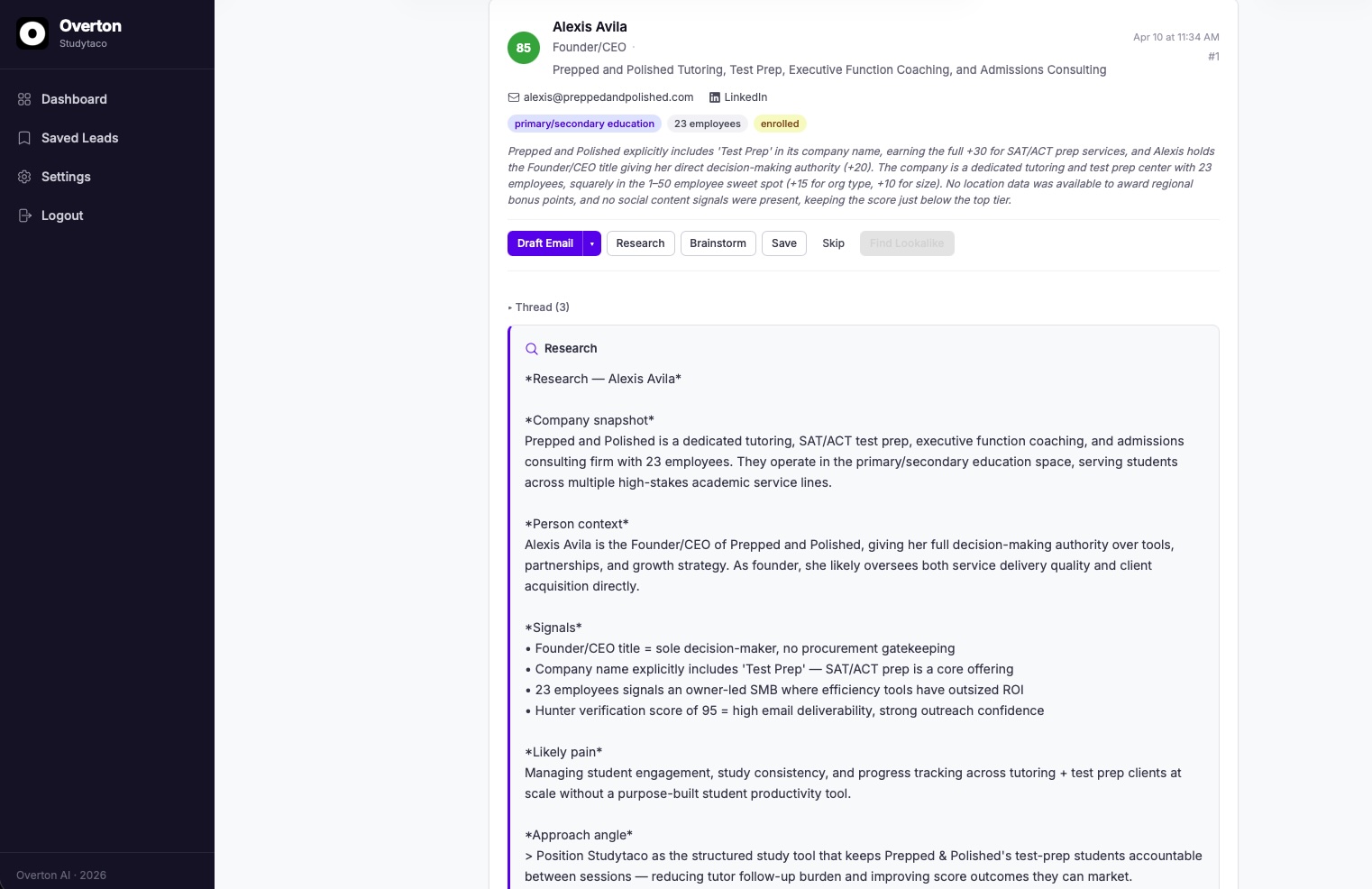Go to the Settings page
This screenshot has width=1372, height=889.
point(66,177)
